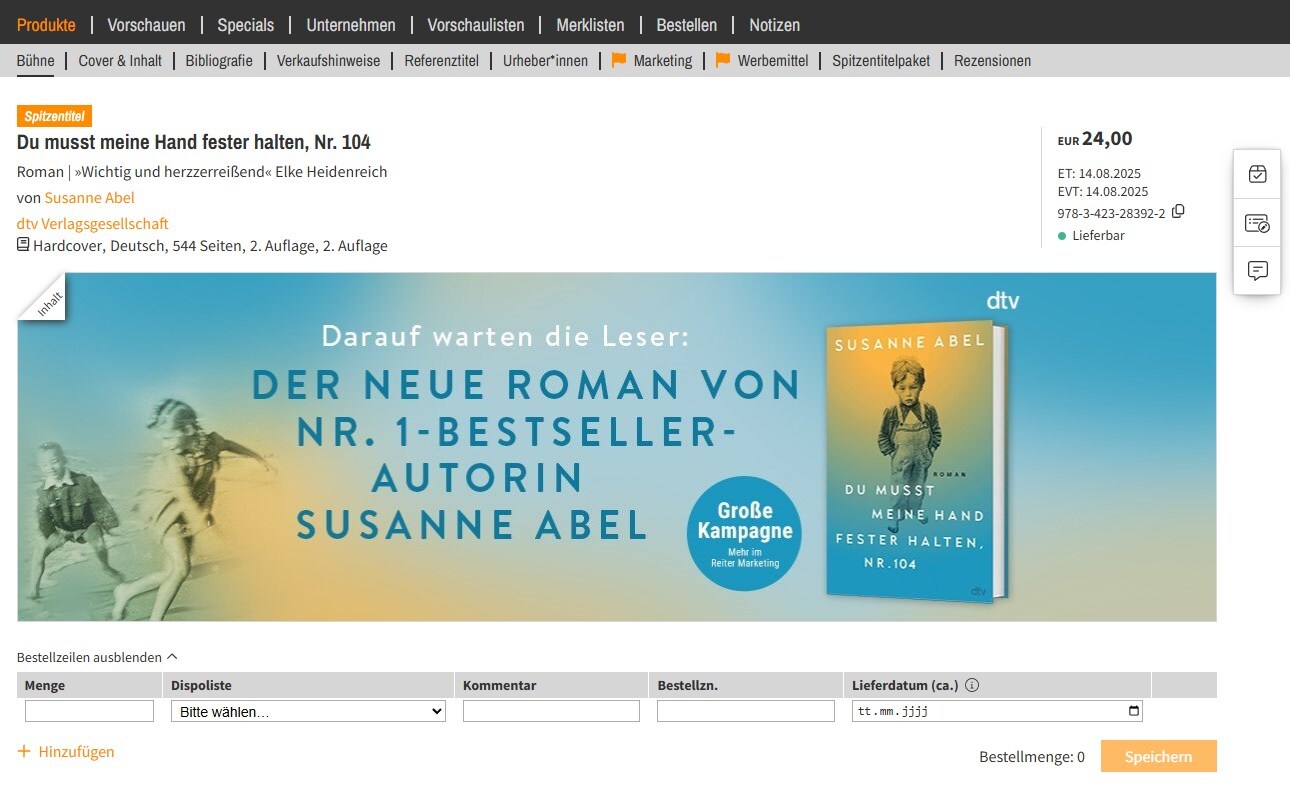Focus the Menge input field
Viewport: 1290px width, 787px height.
pos(89,711)
